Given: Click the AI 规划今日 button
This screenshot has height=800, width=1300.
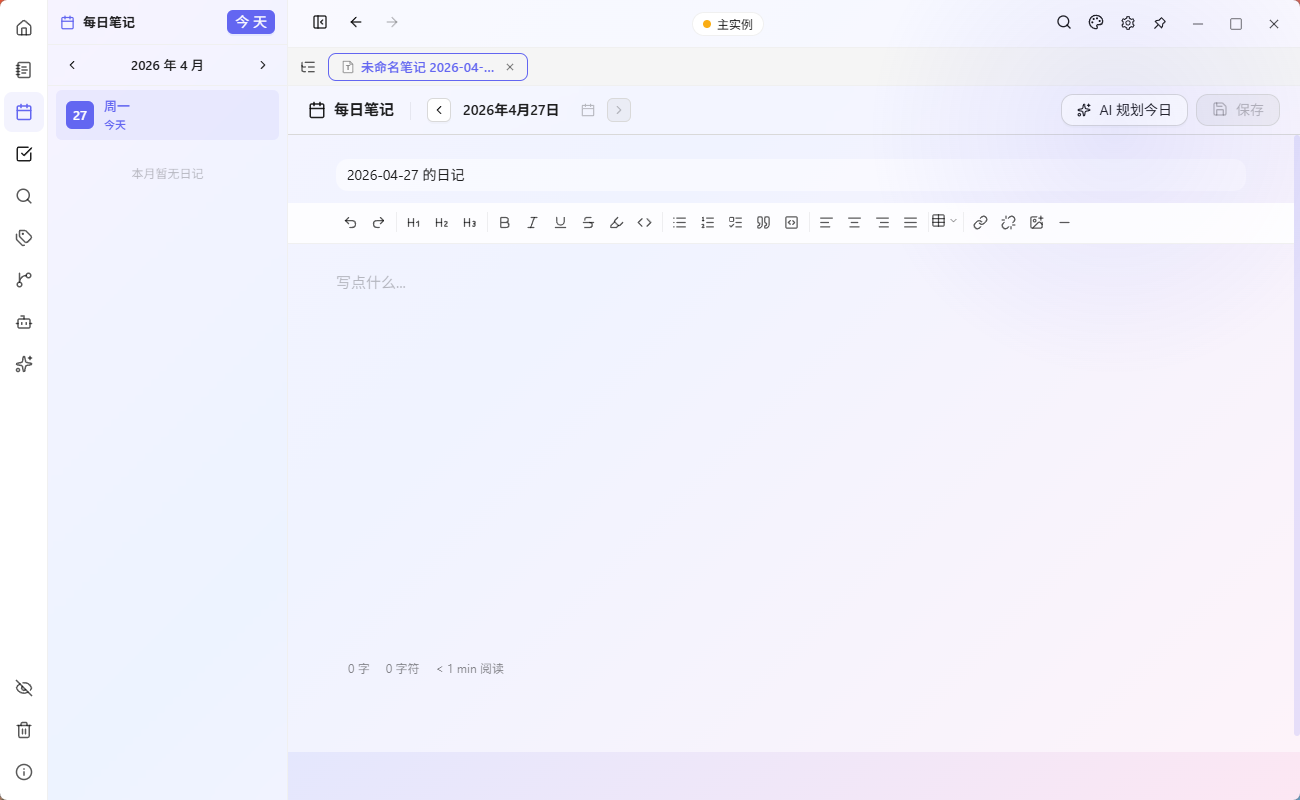Looking at the screenshot, I should click(1124, 110).
